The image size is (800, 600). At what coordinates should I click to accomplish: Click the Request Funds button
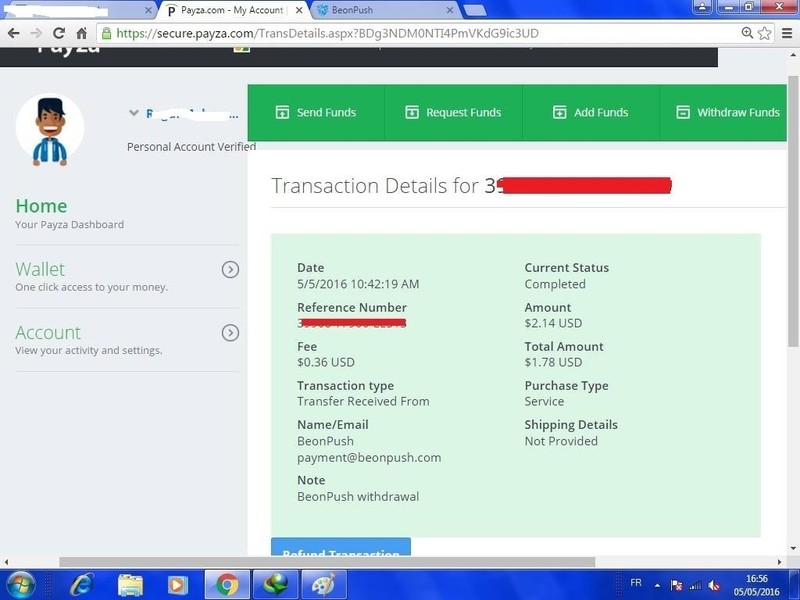(x=454, y=112)
